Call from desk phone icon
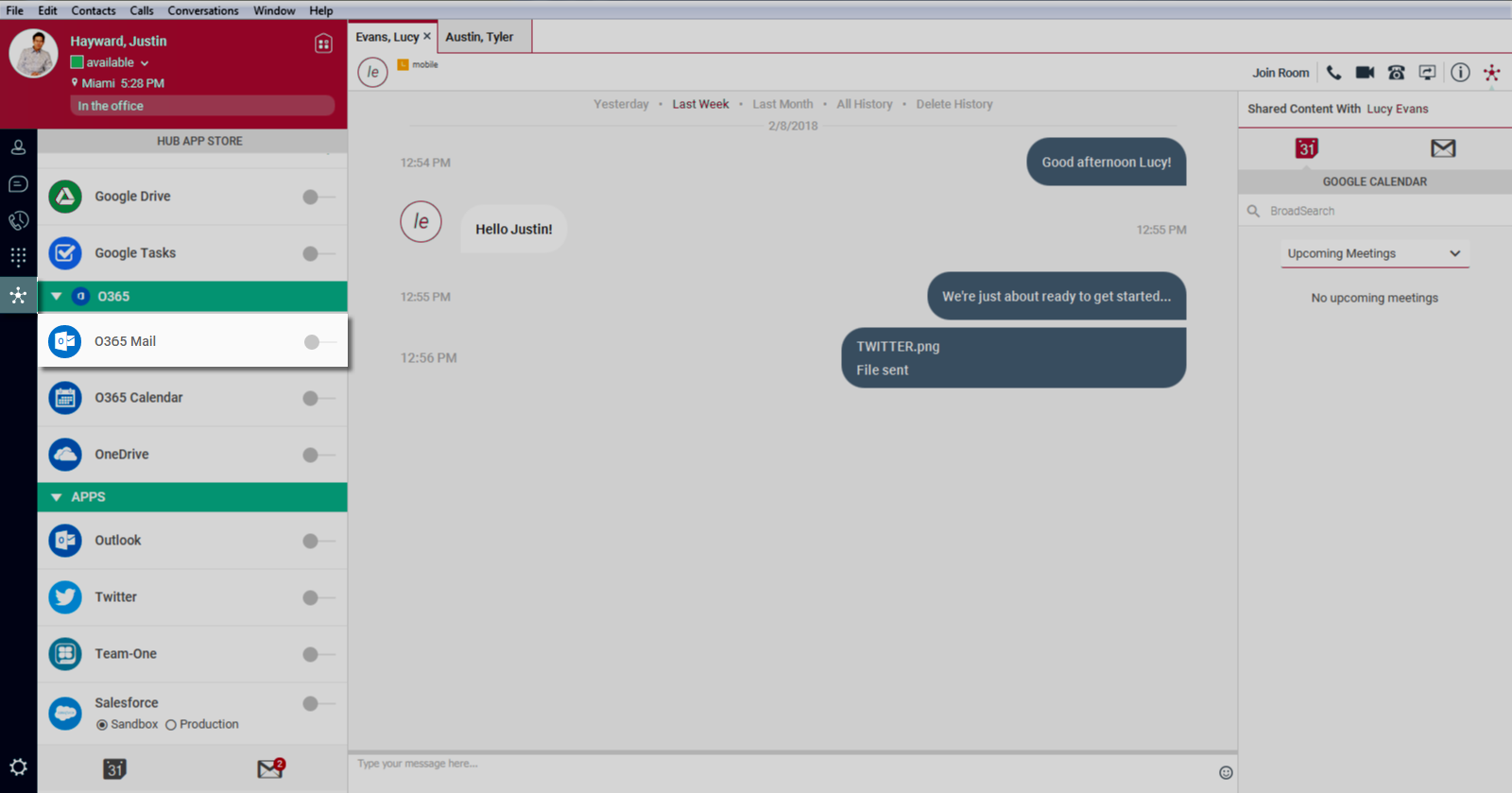 pyautogui.click(x=1396, y=73)
